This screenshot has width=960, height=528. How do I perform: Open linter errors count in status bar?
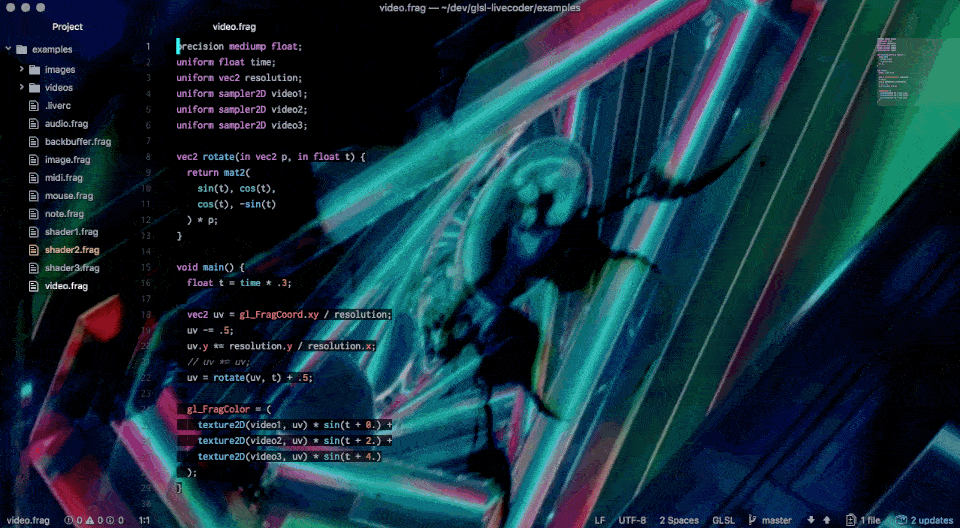click(x=73, y=520)
